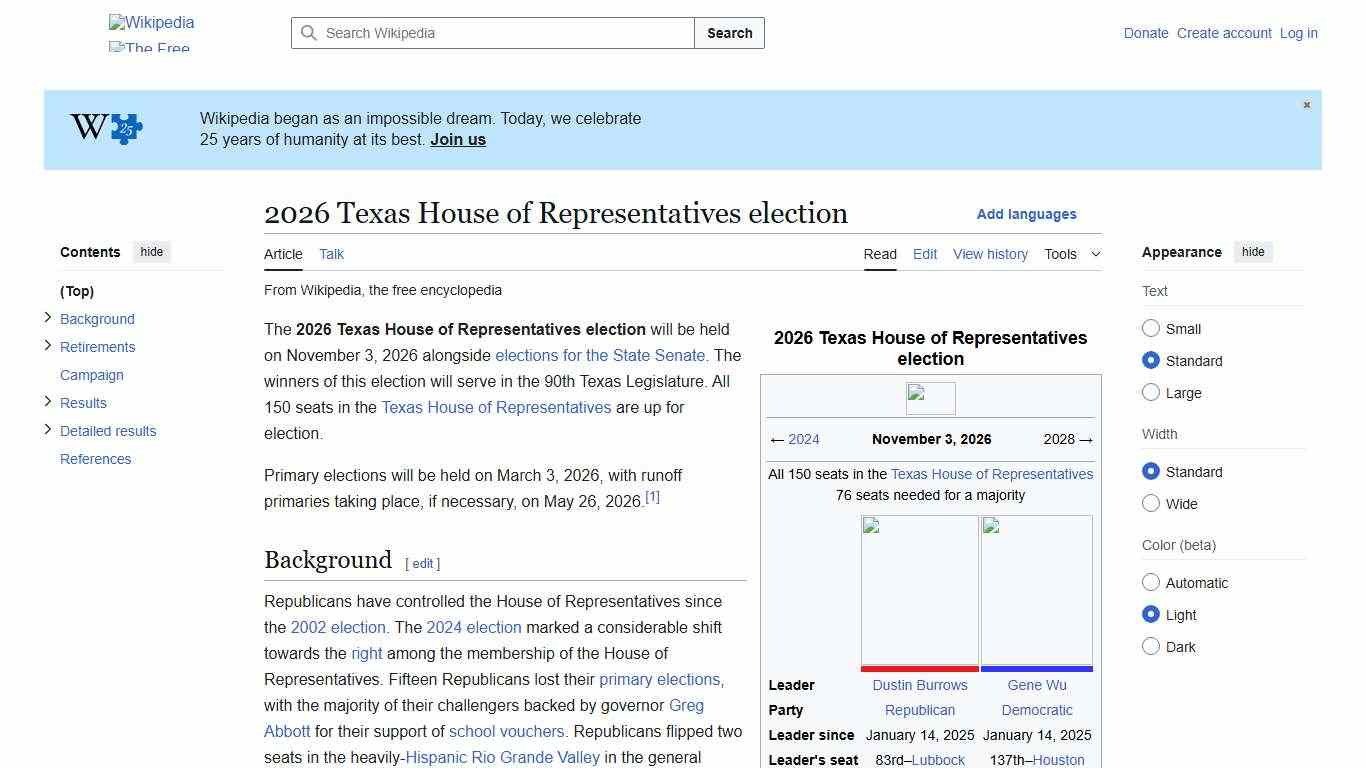Select Wide page width
The width and height of the screenshot is (1366, 768).
1151,503
